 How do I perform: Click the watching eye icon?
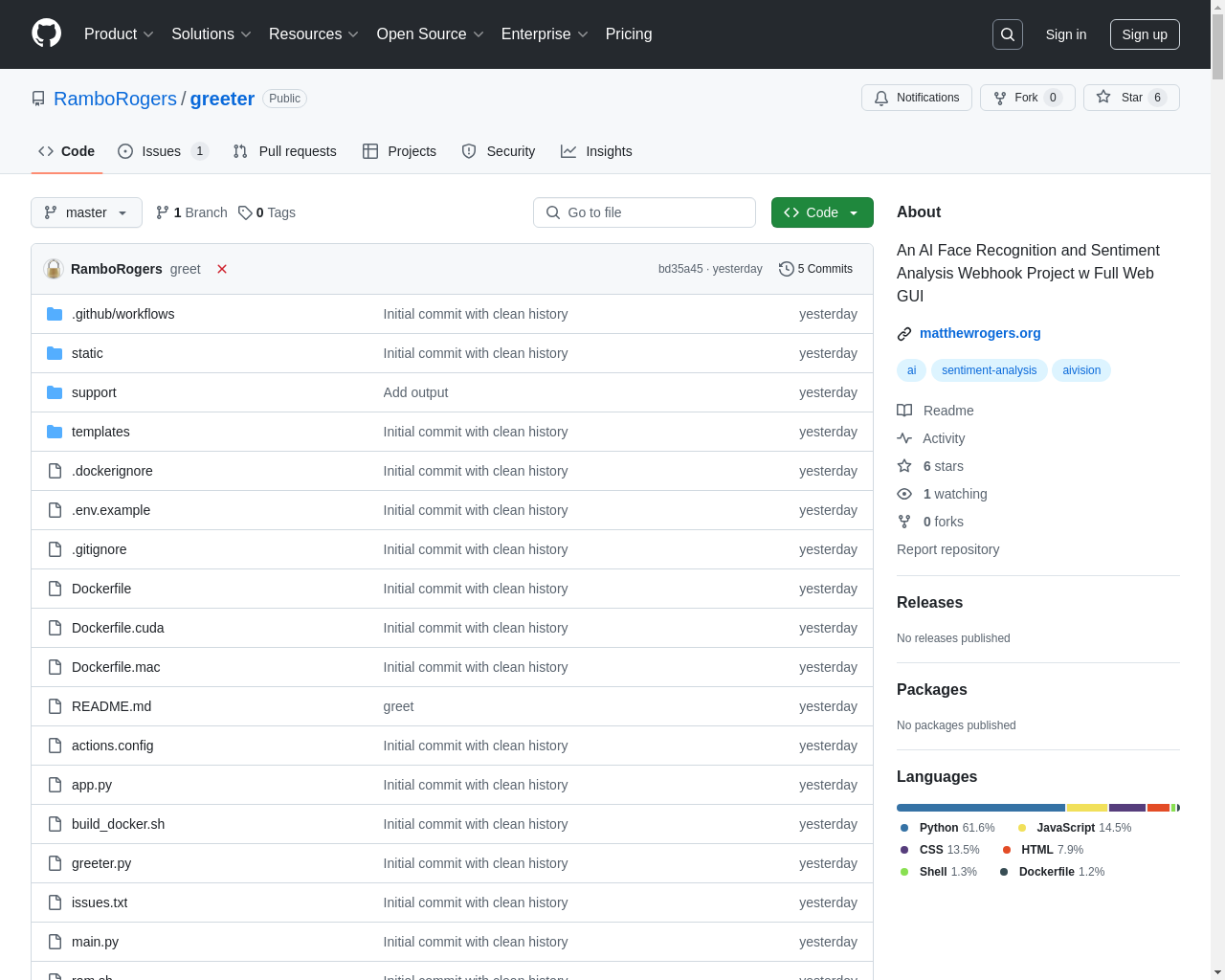[x=904, y=494]
